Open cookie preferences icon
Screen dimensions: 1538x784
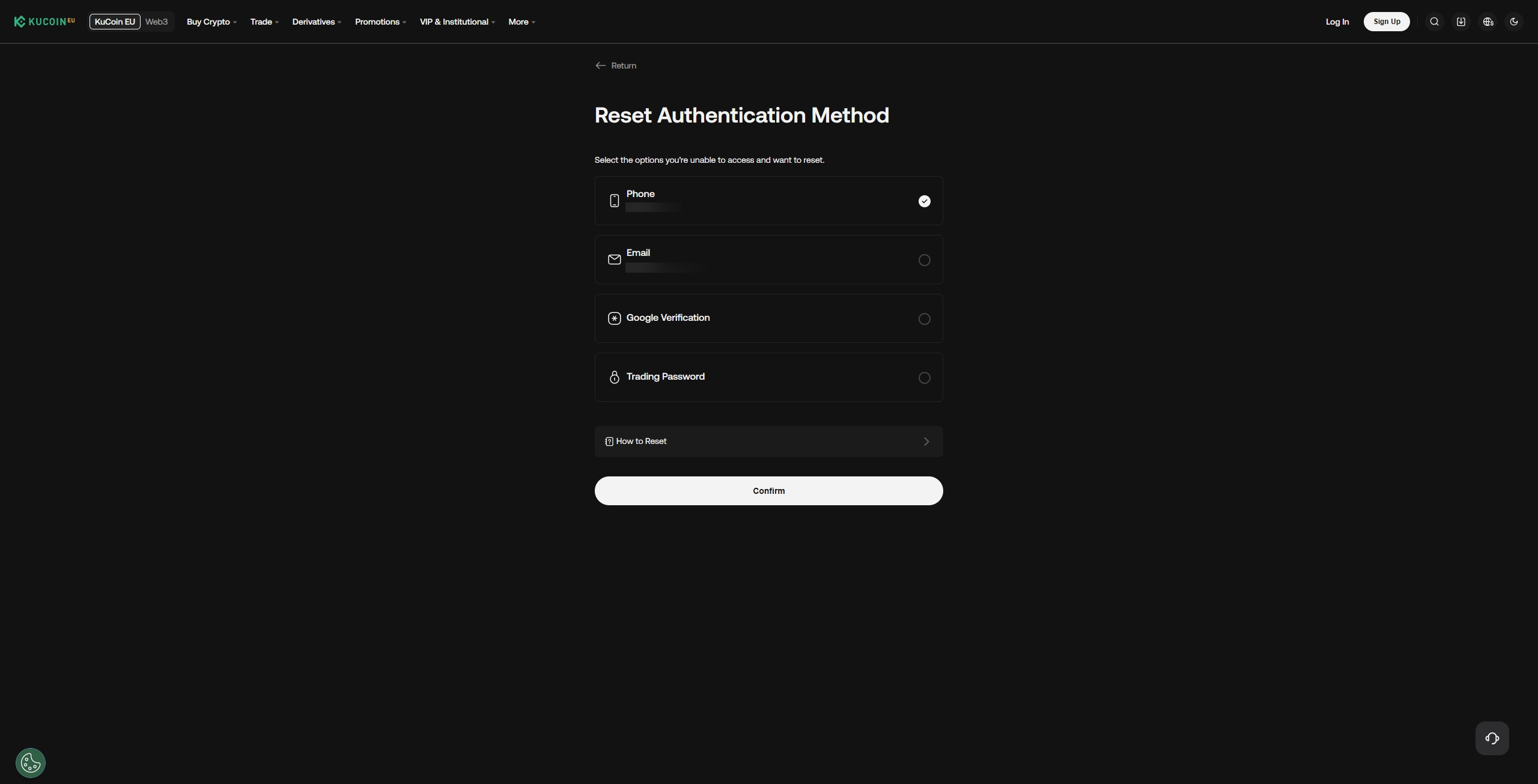(x=31, y=763)
